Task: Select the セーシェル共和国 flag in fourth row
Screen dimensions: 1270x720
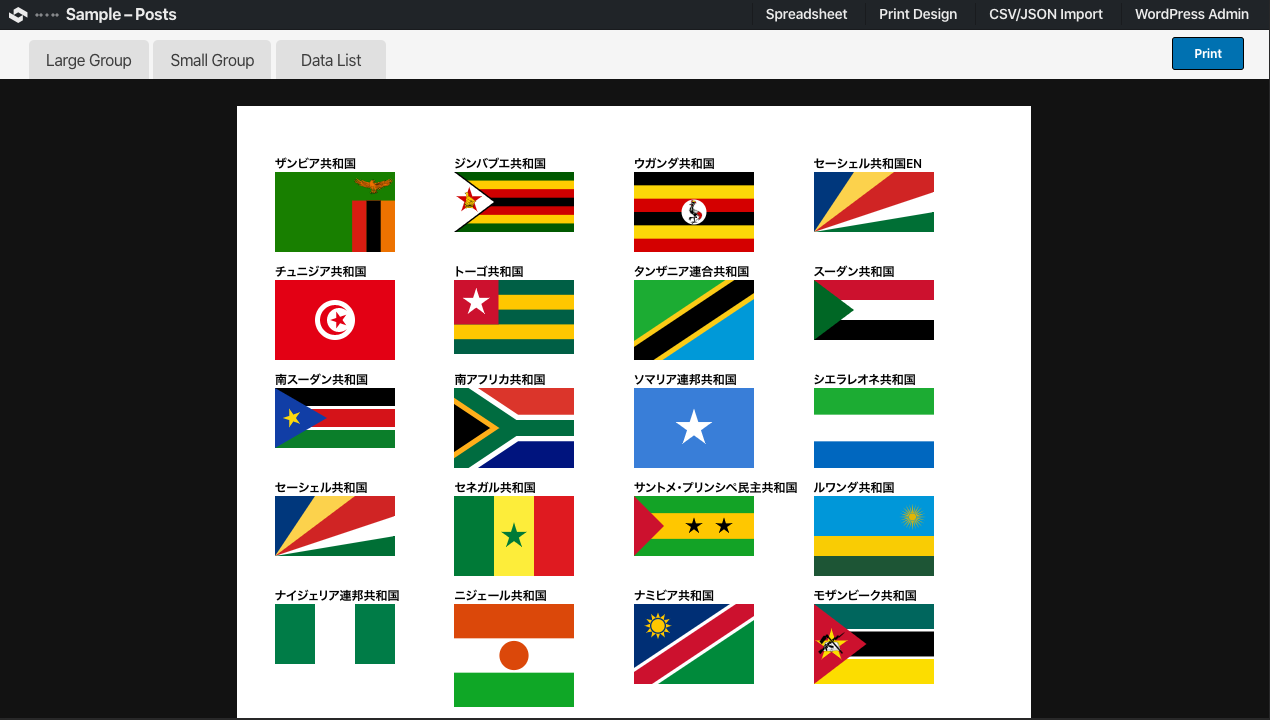Action: pyautogui.click(x=335, y=526)
